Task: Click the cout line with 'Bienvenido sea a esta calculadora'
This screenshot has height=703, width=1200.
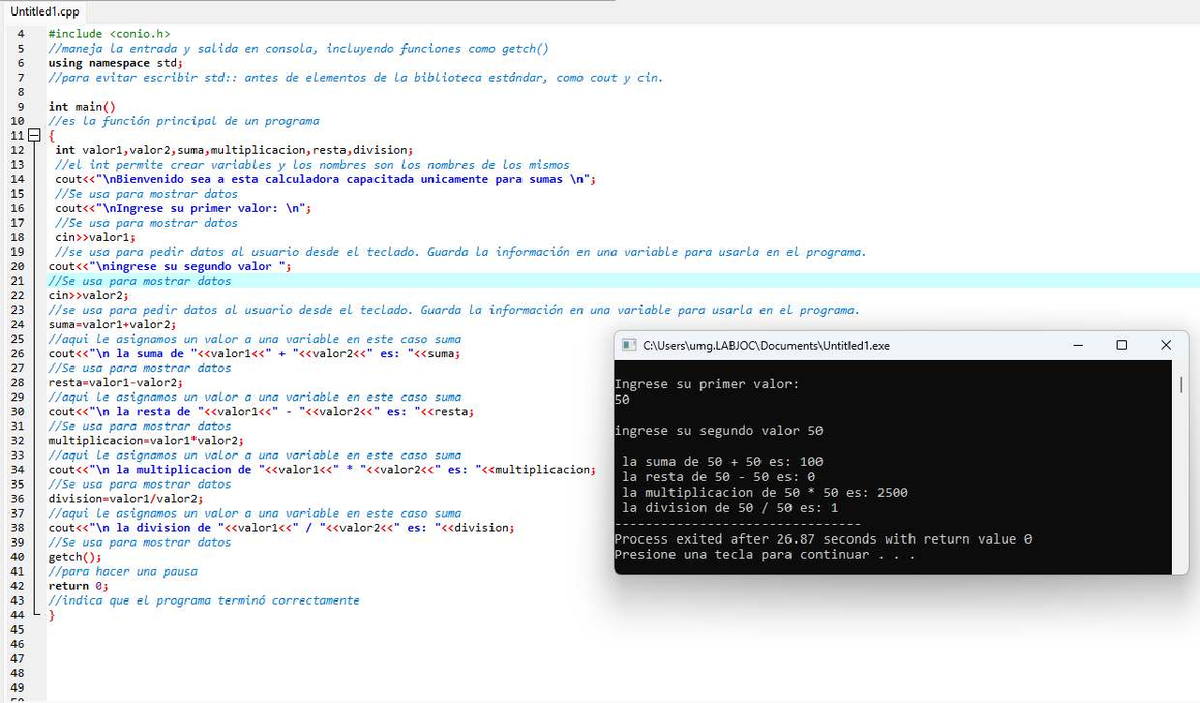Action: point(326,179)
